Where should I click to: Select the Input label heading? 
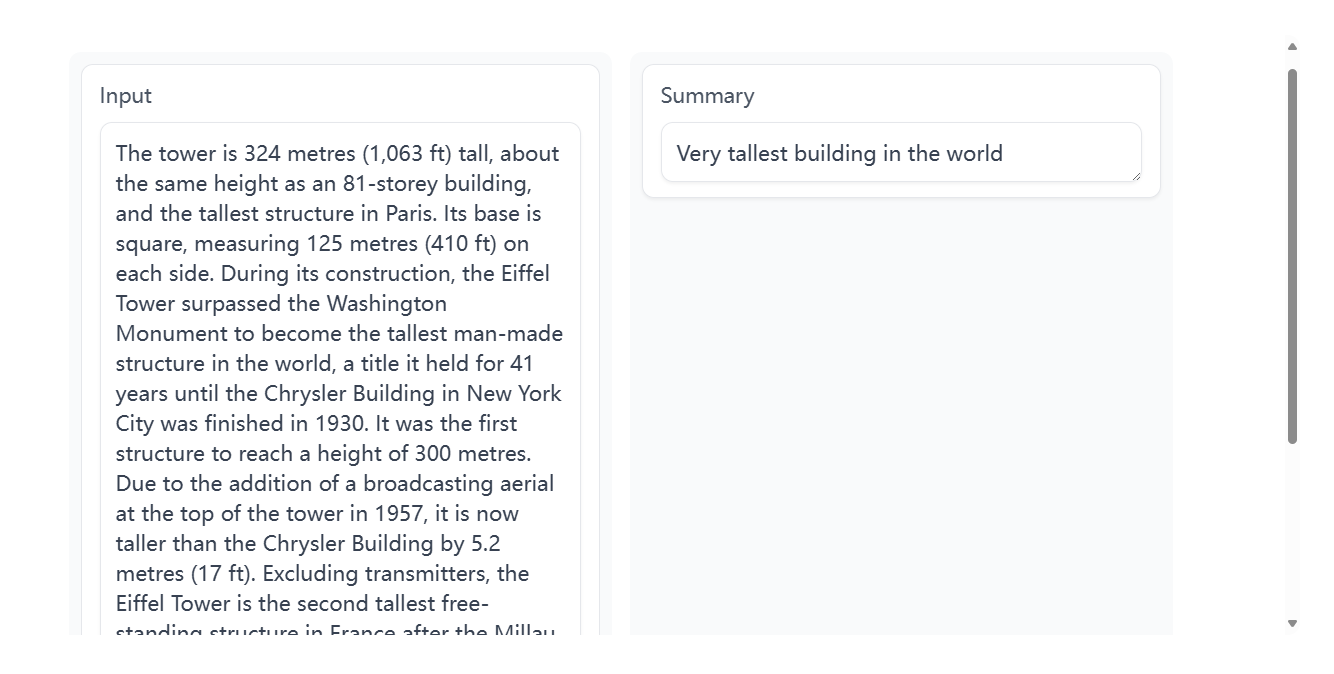[x=126, y=96]
